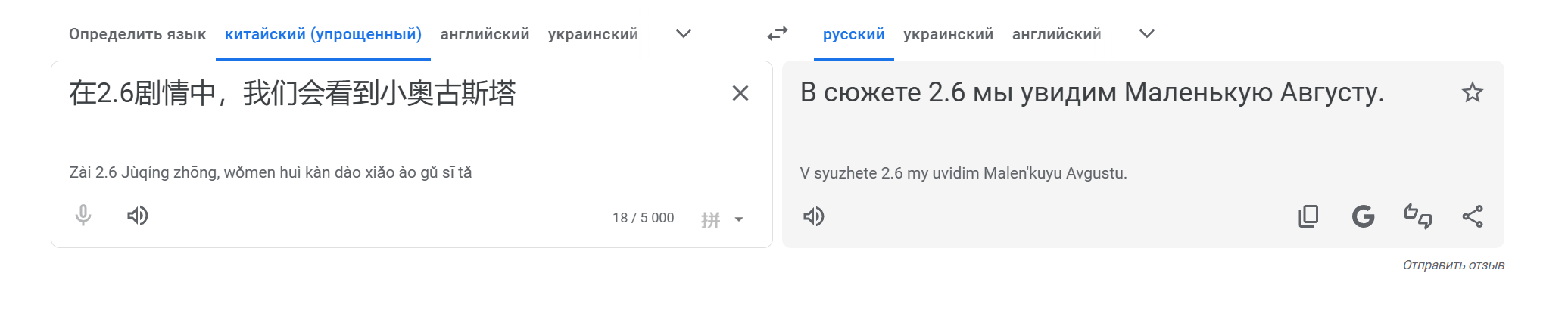Rate this translation with thumbs icon

pyautogui.click(x=1417, y=217)
